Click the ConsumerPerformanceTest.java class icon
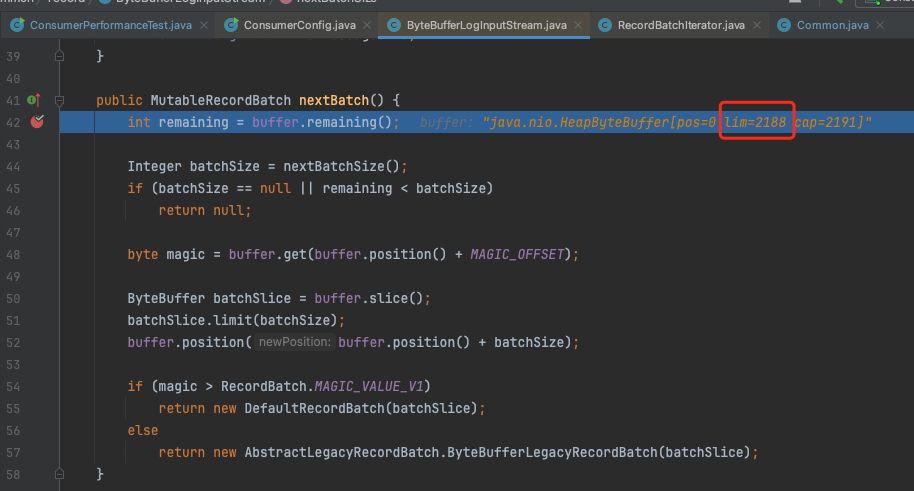The height and width of the screenshot is (491, 914). coord(13,25)
